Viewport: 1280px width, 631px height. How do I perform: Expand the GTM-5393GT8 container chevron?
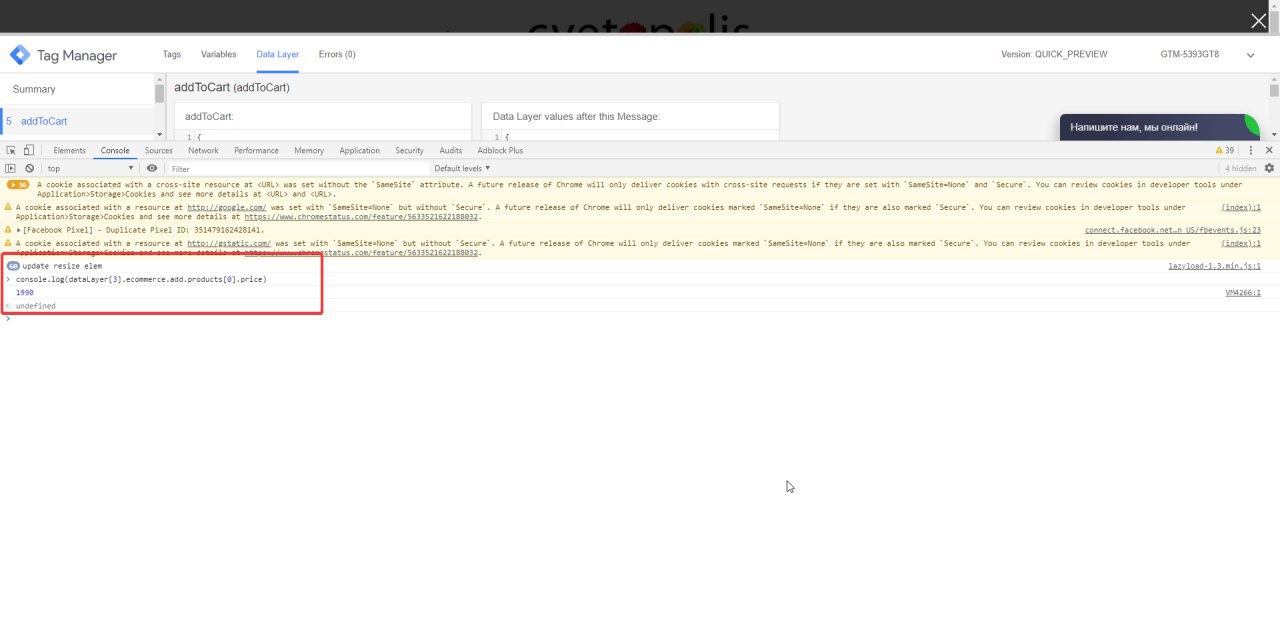1250,55
